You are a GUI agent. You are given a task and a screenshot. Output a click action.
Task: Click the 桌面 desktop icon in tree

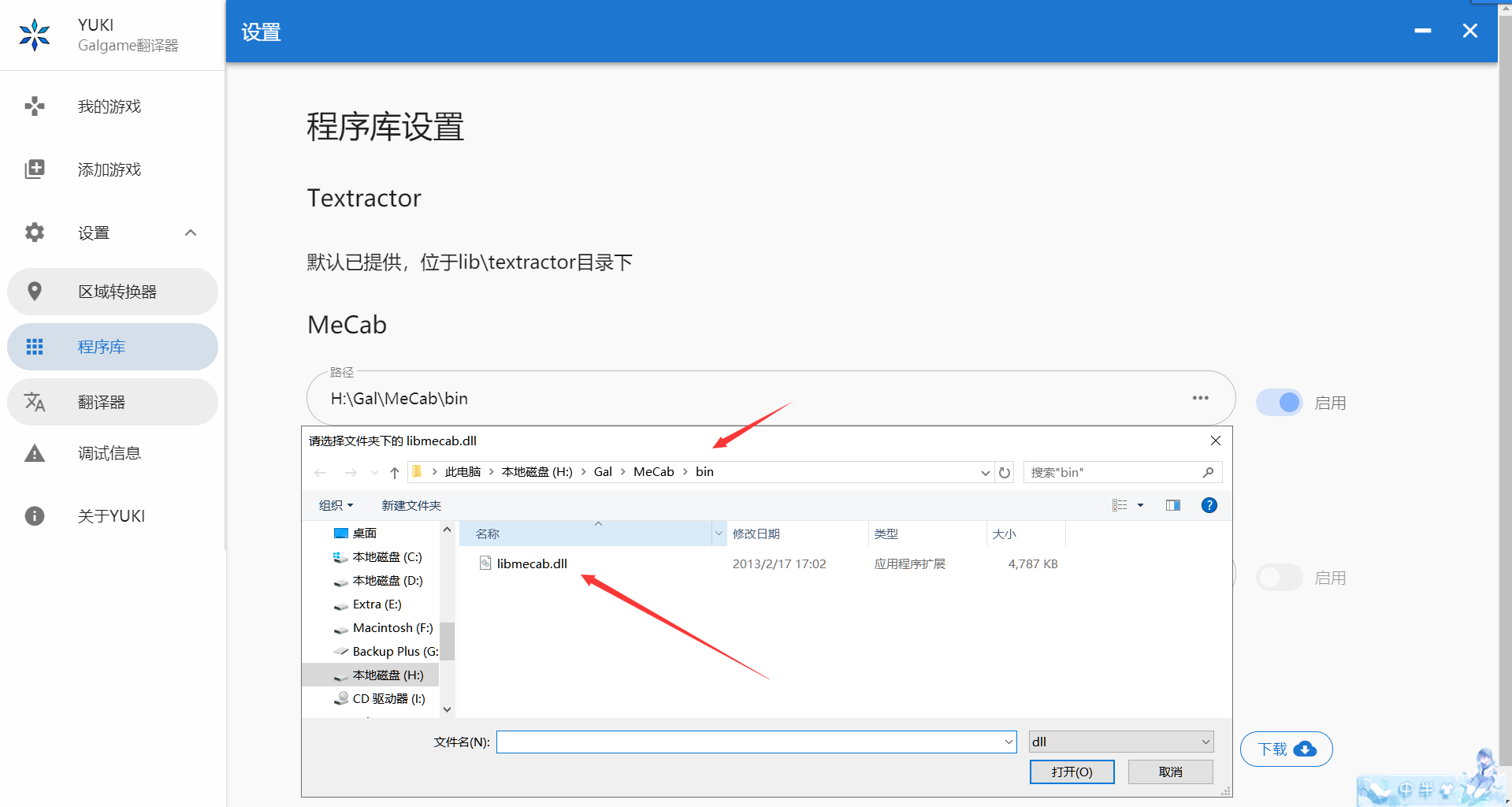click(341, 534)
